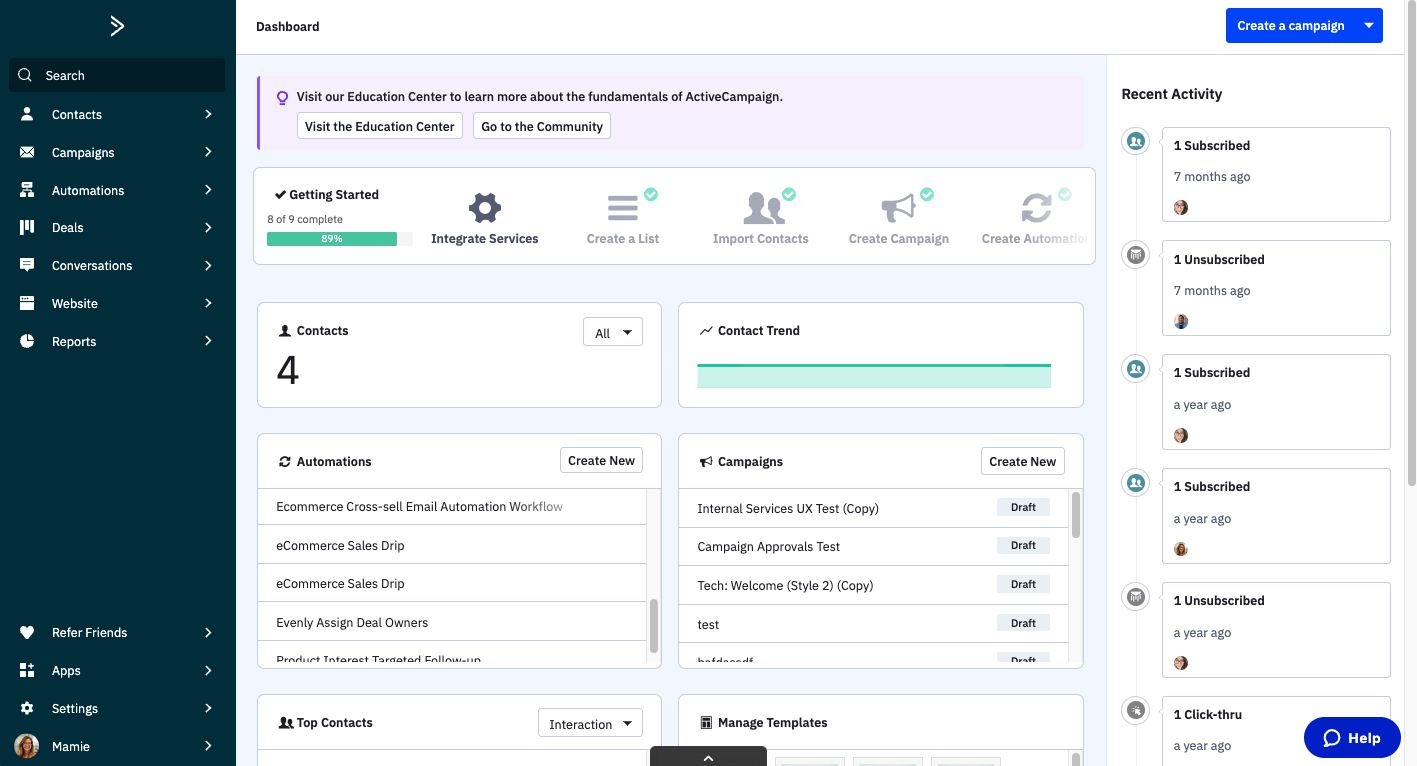Open Settings in the sidebar
Image resolution: width=1417 pixels, height=766 pixels.
[x=117, y=708]
